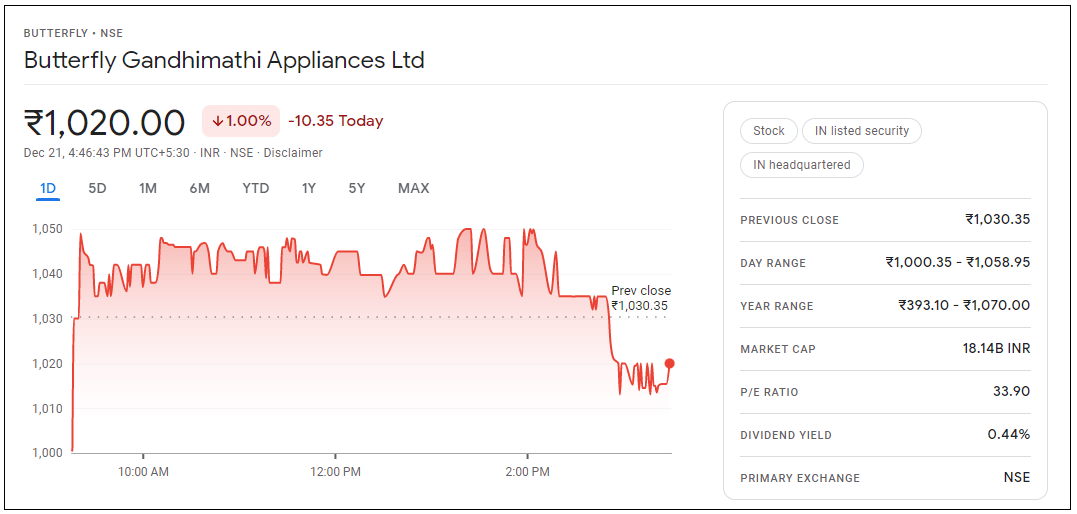Click the 1,020 price axis label
The width and height of the screenshot is (1077, 514).
47,364
